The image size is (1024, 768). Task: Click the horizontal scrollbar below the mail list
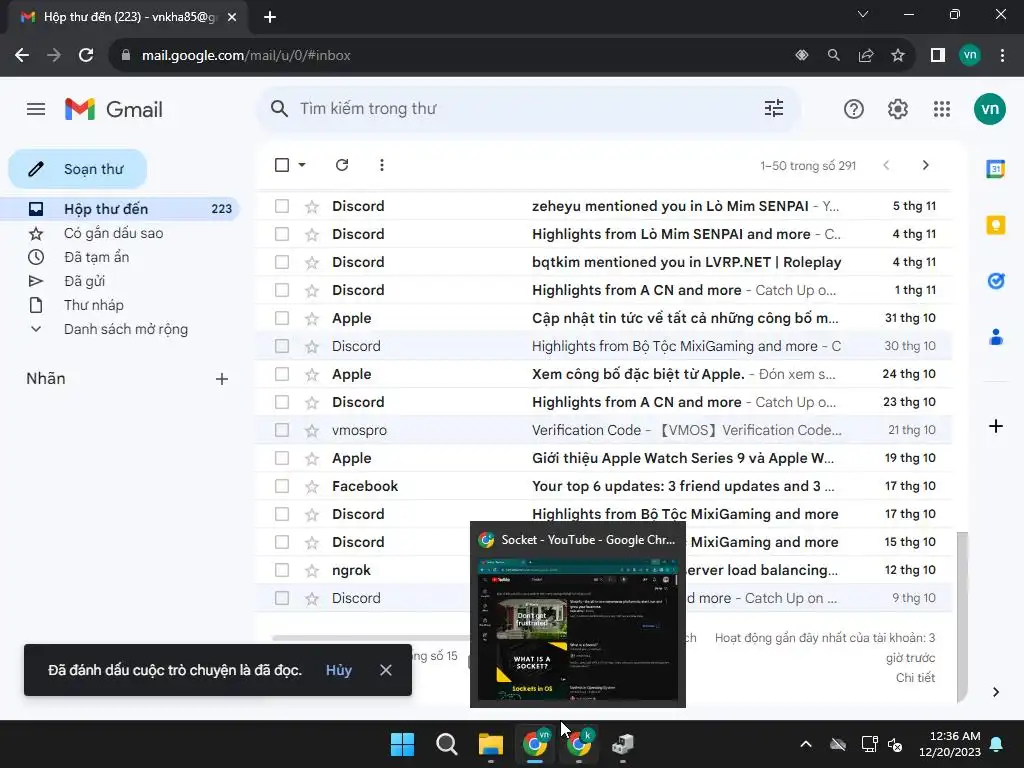click(371, 637)
